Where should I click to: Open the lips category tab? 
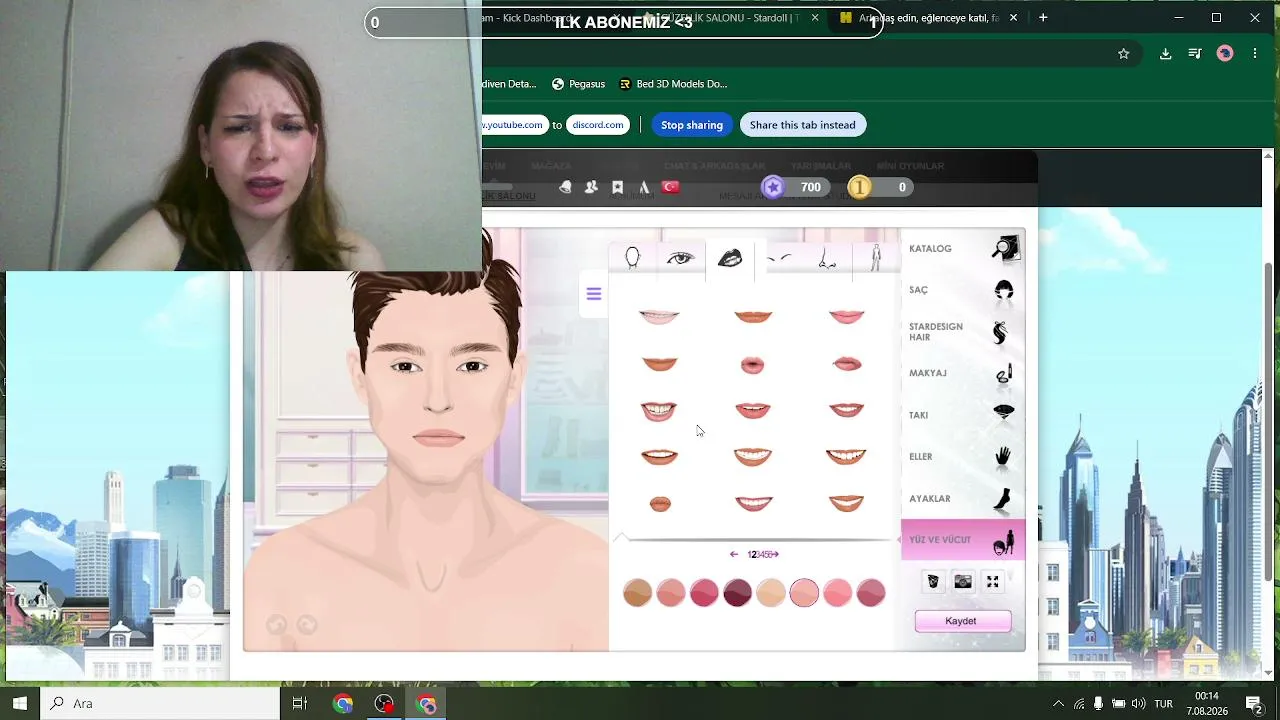click(730, 259)
